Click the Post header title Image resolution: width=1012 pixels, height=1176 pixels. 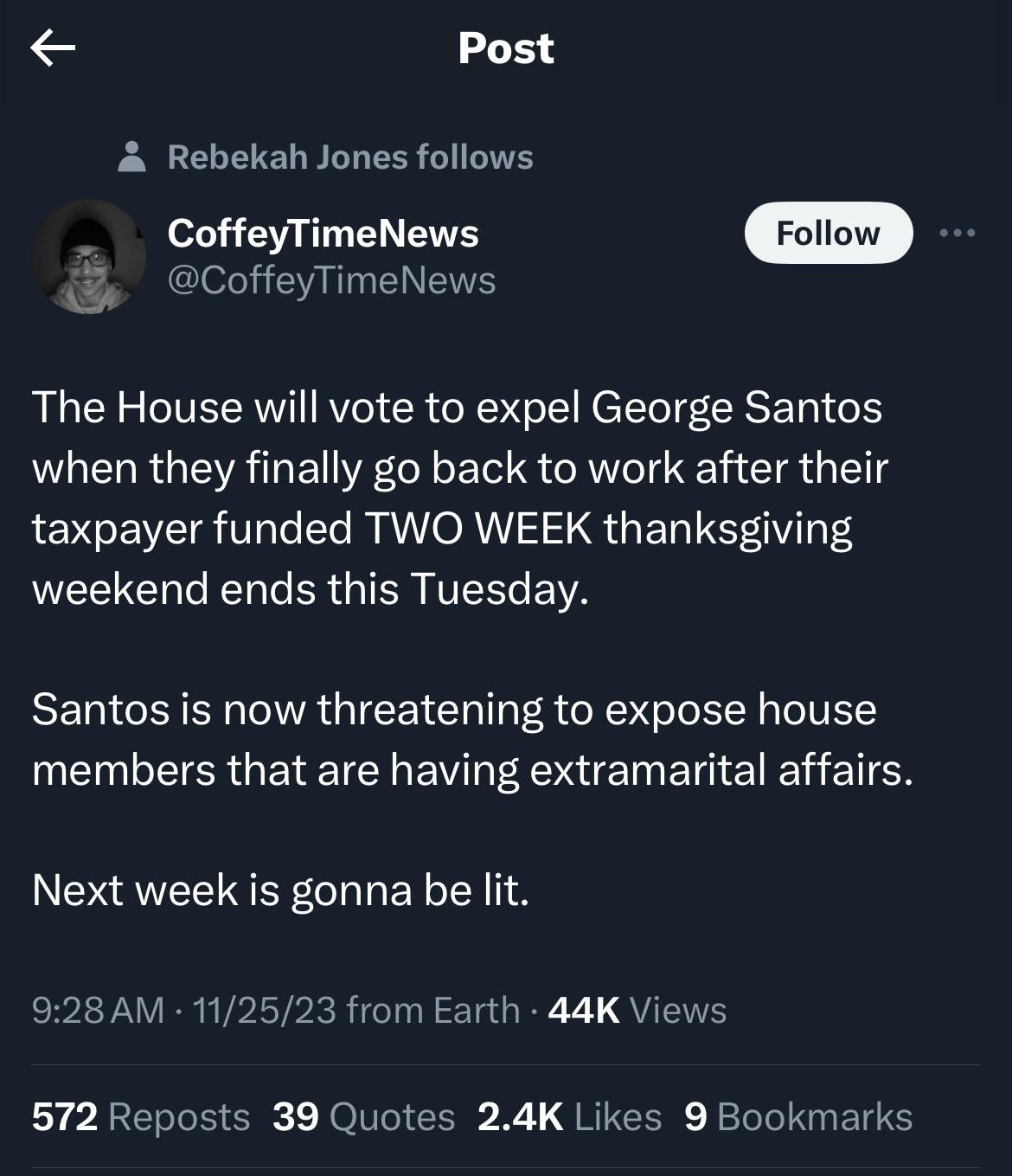506,48
